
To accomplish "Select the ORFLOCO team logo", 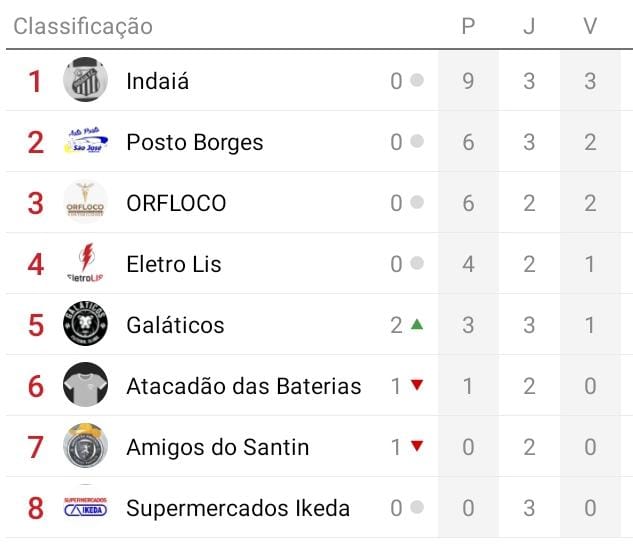I will click(x=85, y=203).
